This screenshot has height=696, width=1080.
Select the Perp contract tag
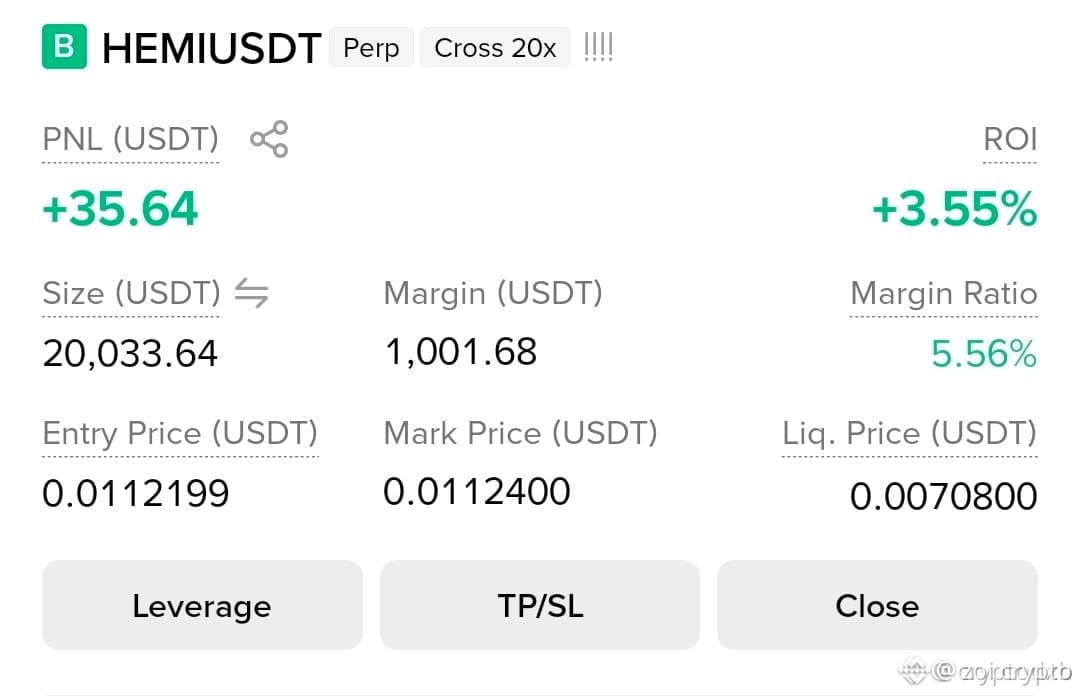371,48
